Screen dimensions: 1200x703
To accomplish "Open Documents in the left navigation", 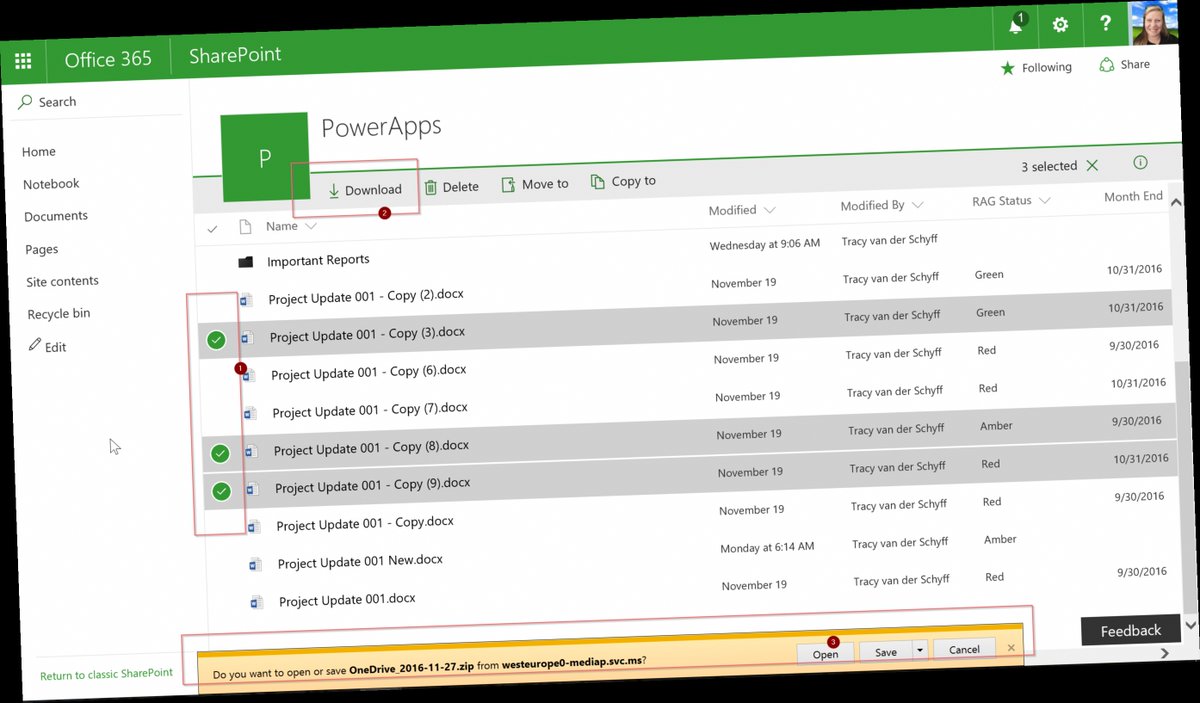I will click(56, 216).
